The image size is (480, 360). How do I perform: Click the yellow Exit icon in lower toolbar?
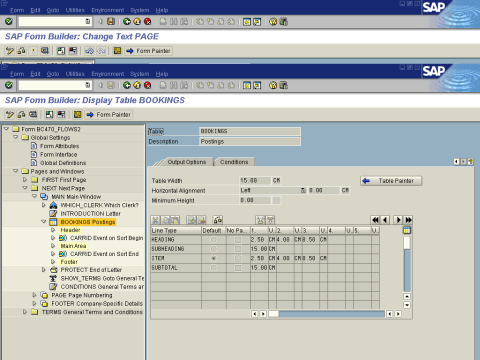tap(137, 85)
